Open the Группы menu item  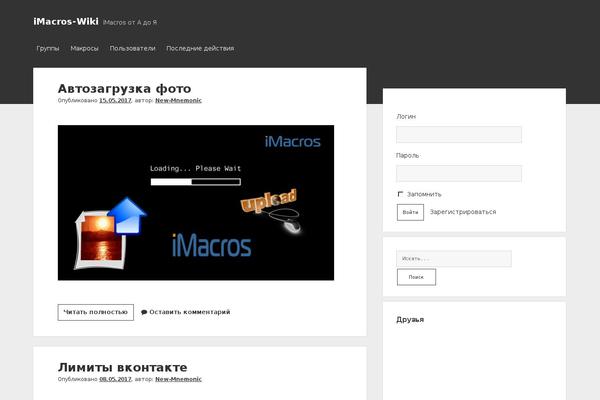click(48, 49)
